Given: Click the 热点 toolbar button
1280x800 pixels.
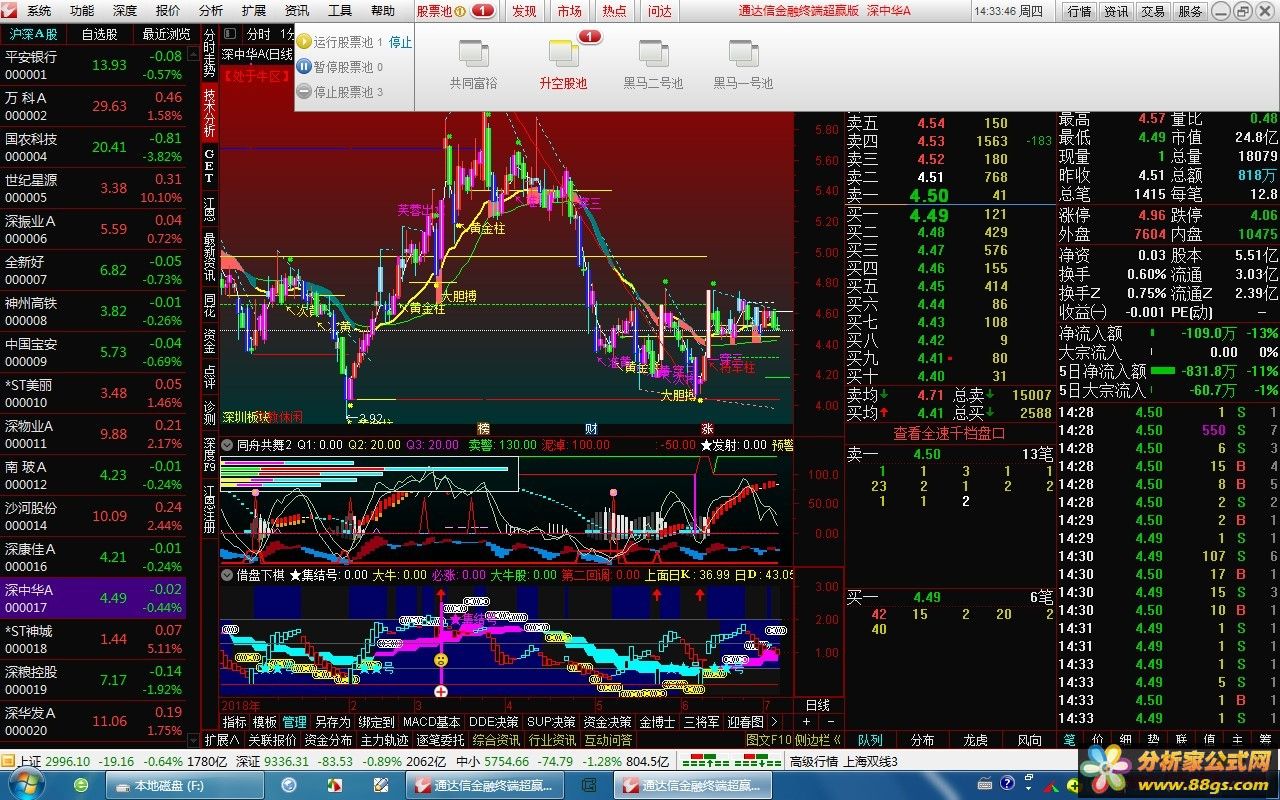Looking at the screenshot, I should tap(614, 11).
